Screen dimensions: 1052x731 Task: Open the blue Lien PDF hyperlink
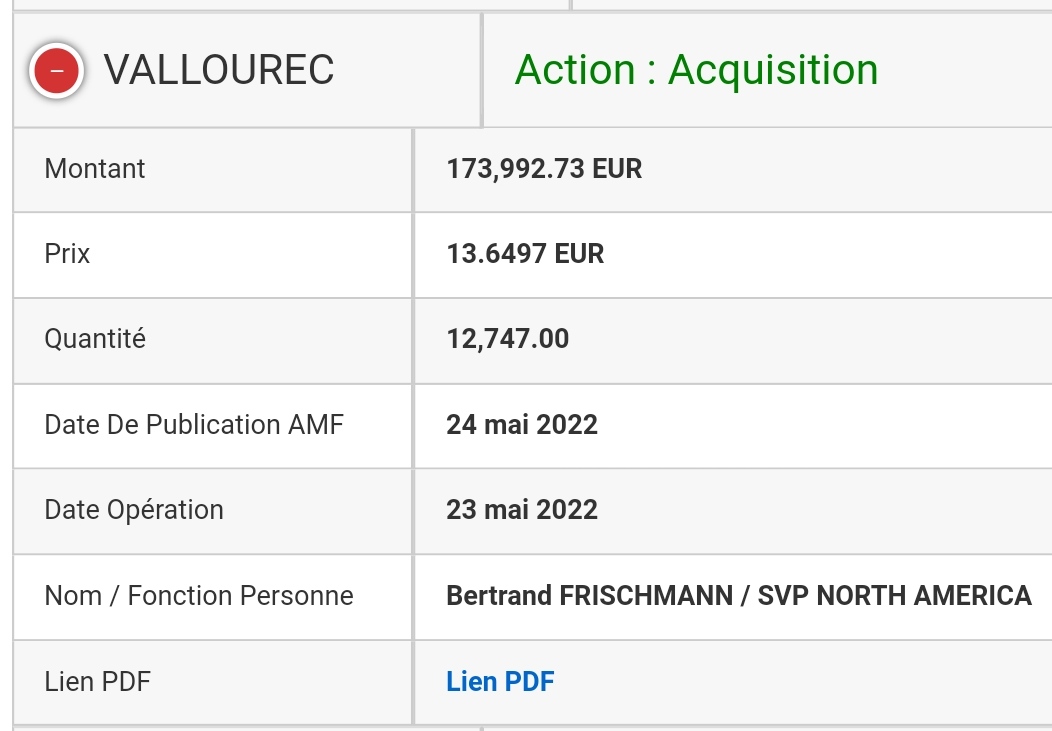501,682
